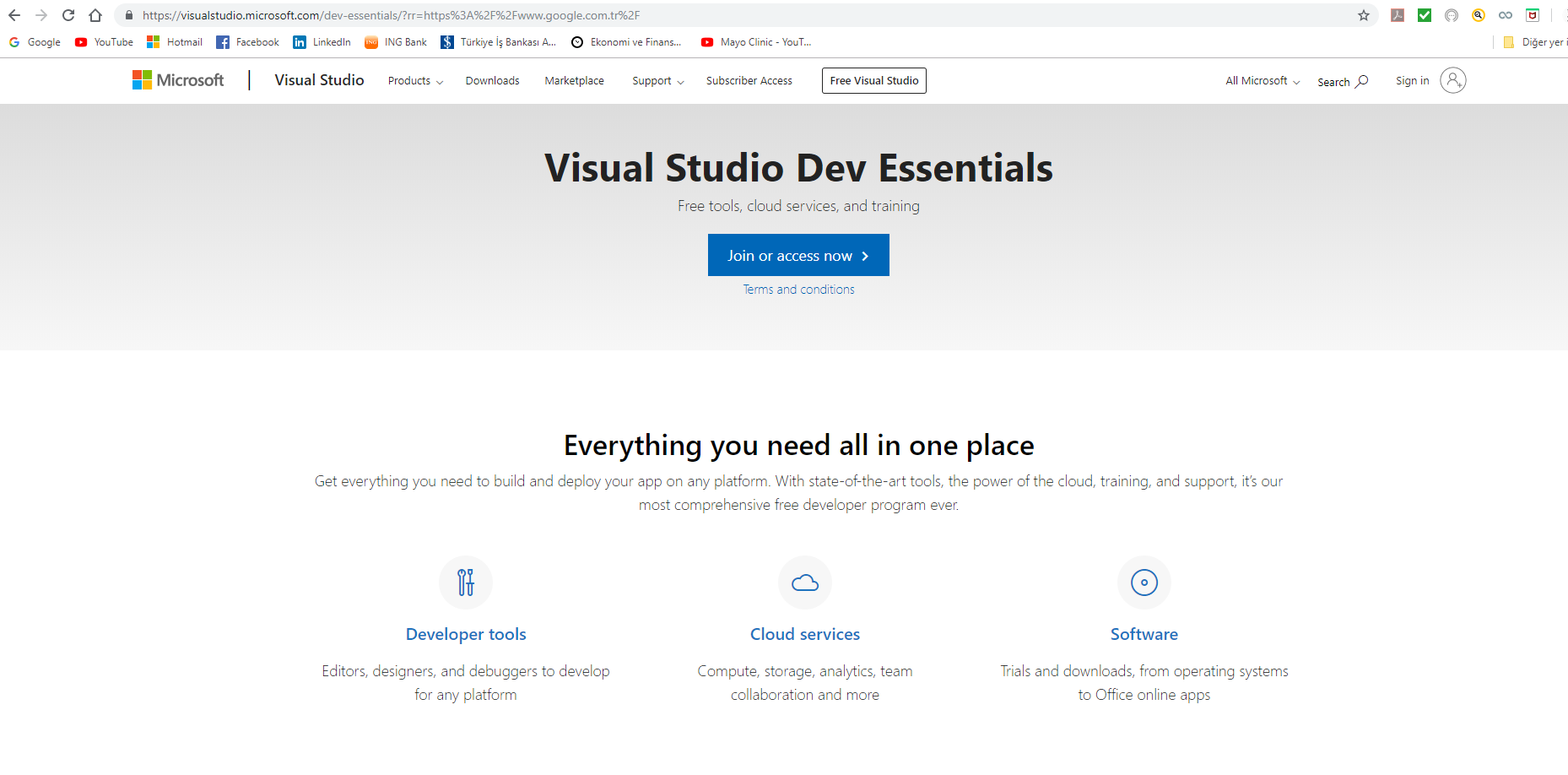
Task: Click the Join or access now button
Action: click(798, 255)
